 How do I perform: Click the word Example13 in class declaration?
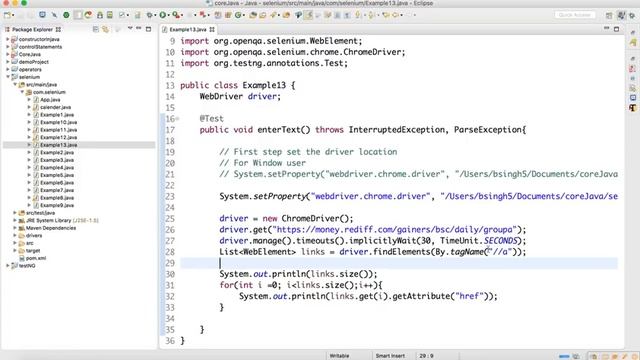click(264, 85)
